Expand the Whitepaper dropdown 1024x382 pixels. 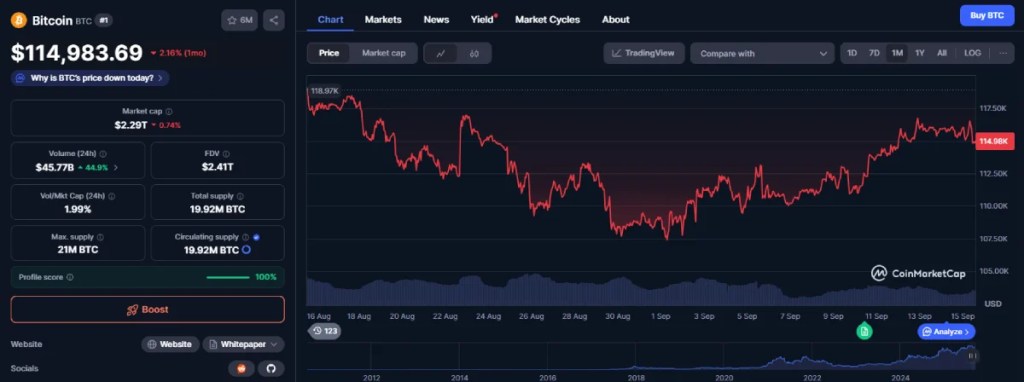(x=244, y=344)
